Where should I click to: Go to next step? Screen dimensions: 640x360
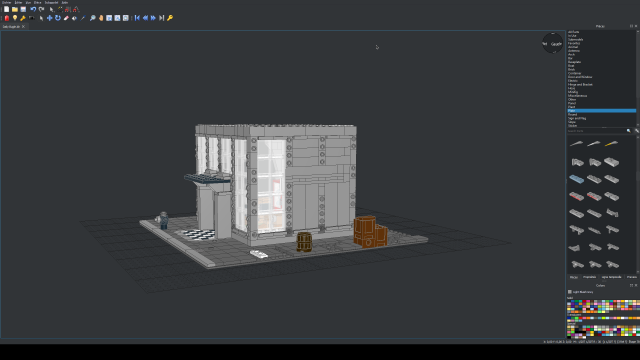pyautogui.click(x=153, y=18)
